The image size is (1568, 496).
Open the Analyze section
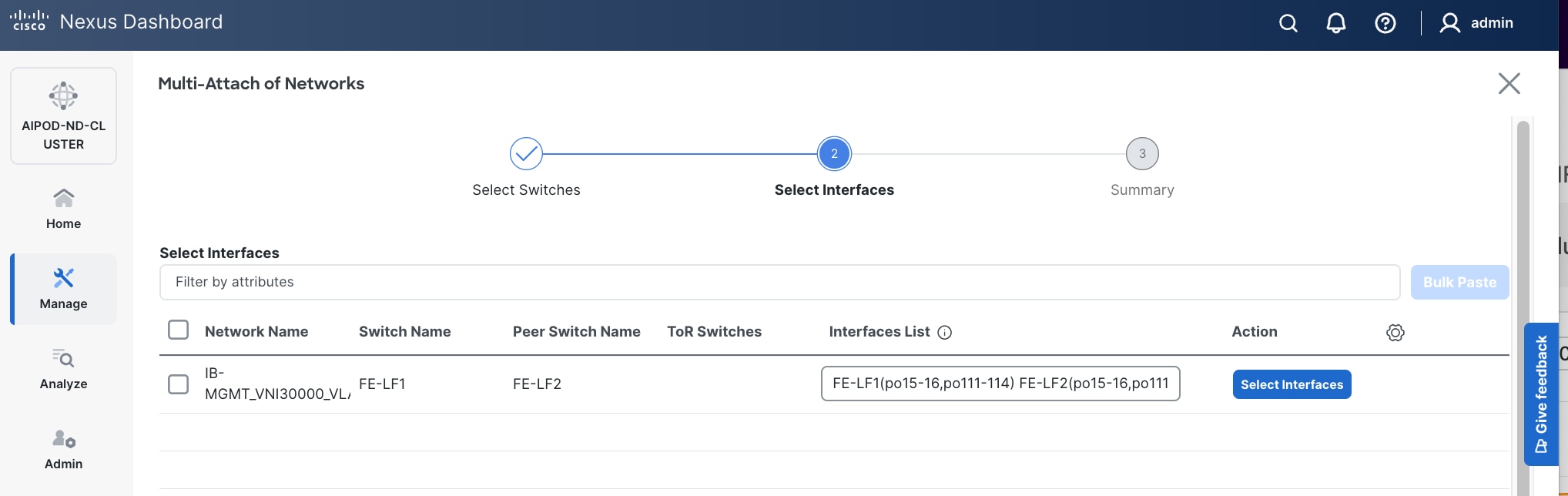[x=63, y=369]
